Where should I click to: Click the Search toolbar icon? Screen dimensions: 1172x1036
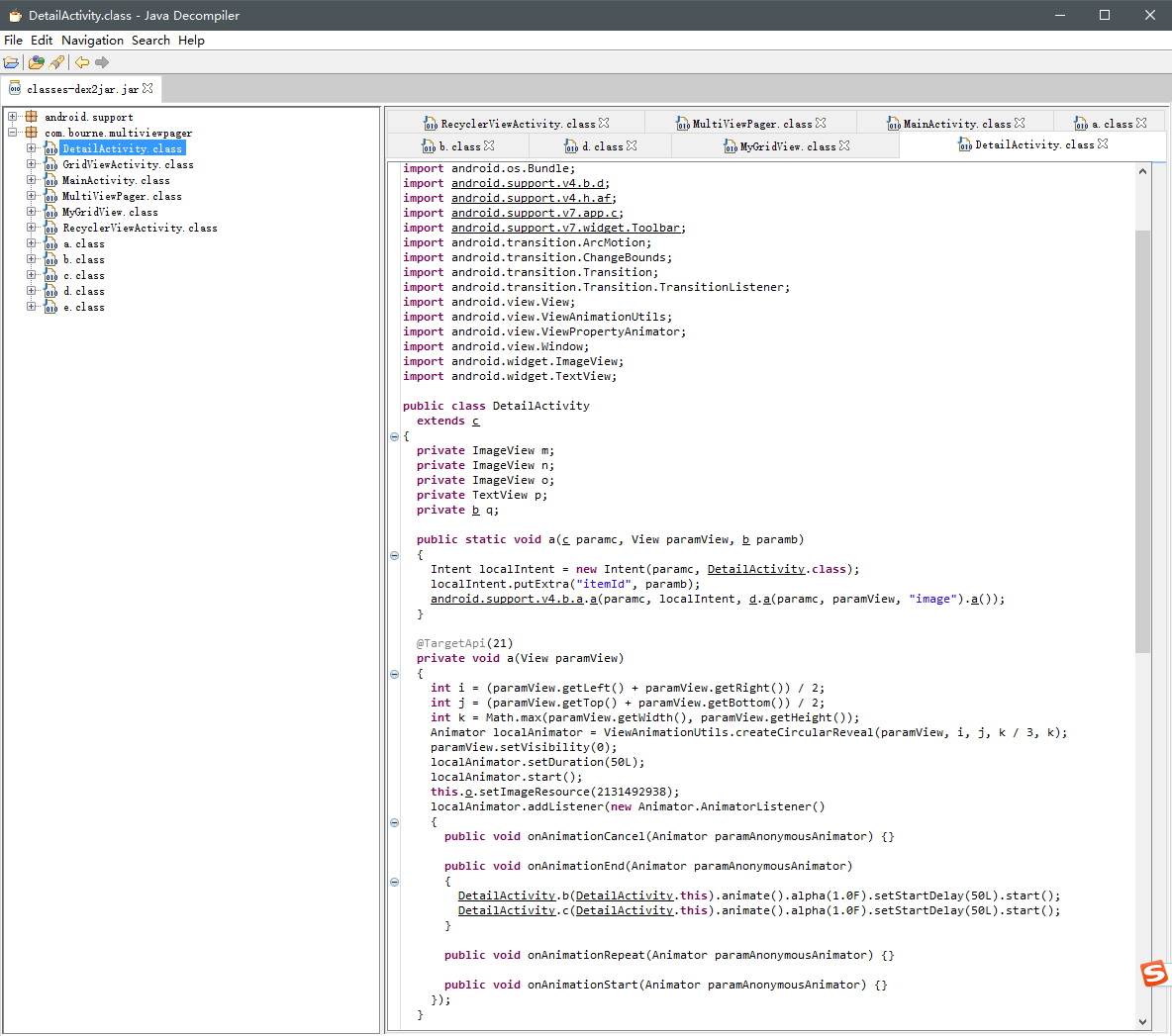56,62
